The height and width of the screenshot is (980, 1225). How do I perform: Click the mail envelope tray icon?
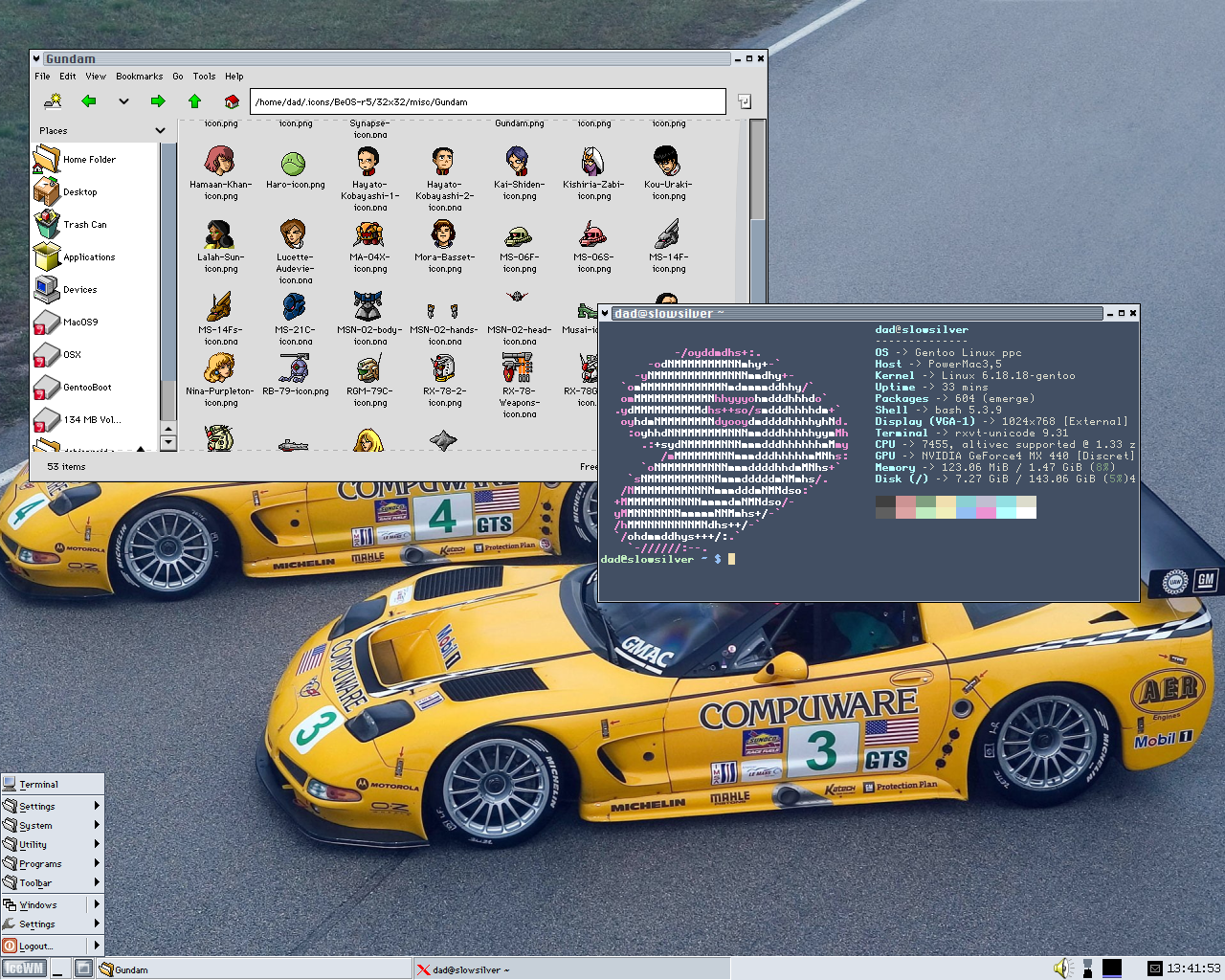pyautogui.click(x=1155, y=969)
